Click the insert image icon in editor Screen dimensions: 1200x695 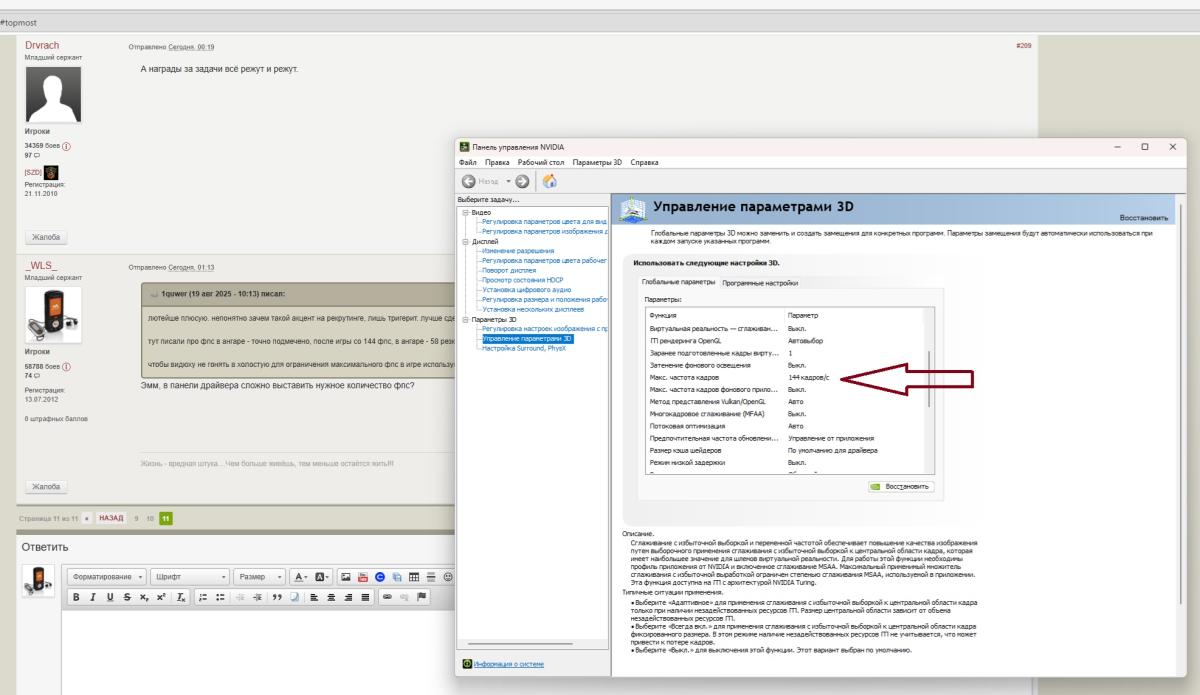(x=345, y=577)
